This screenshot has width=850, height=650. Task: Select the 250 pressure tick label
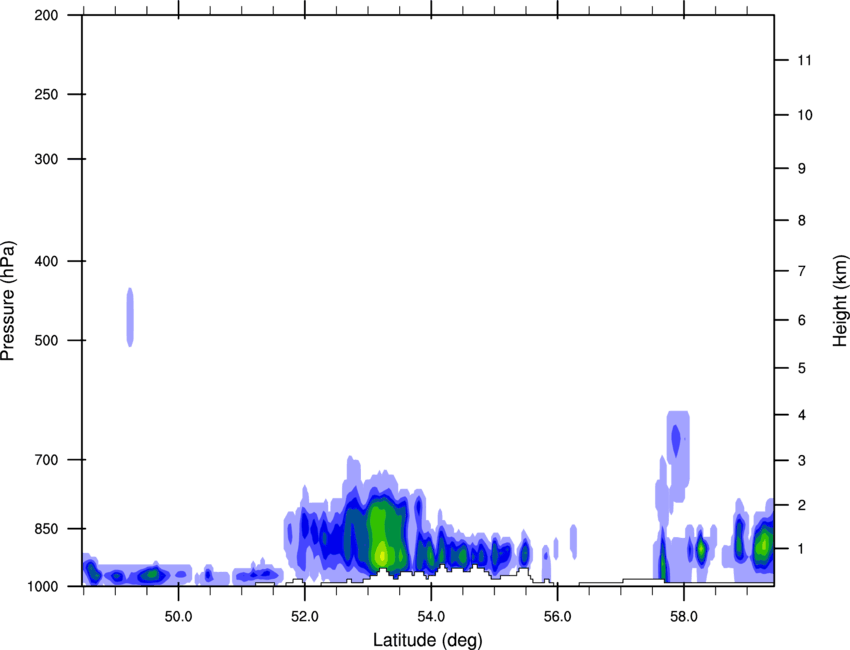coord(46,94)
